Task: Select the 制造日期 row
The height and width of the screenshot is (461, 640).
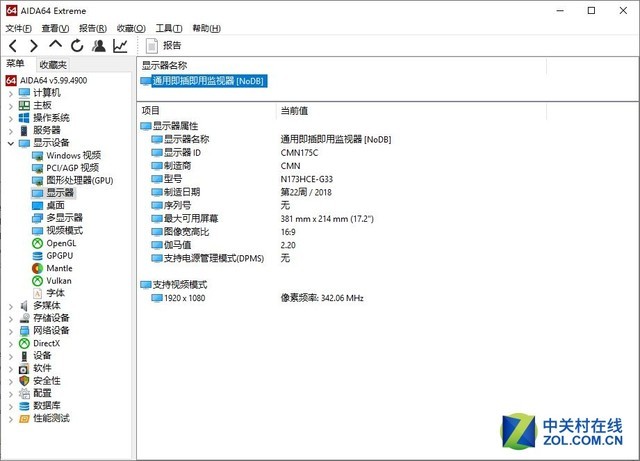Action: coord(241,192)
